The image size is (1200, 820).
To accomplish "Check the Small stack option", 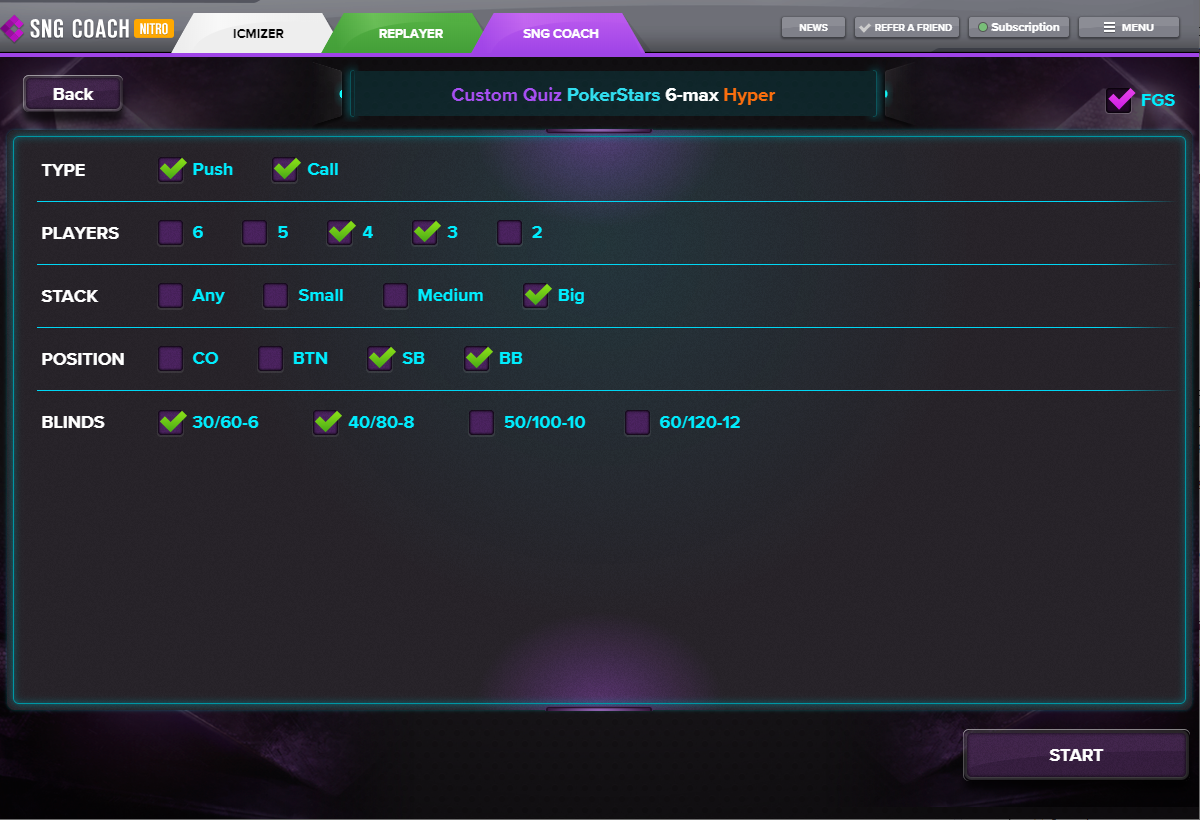I will [x=276, y=296].
